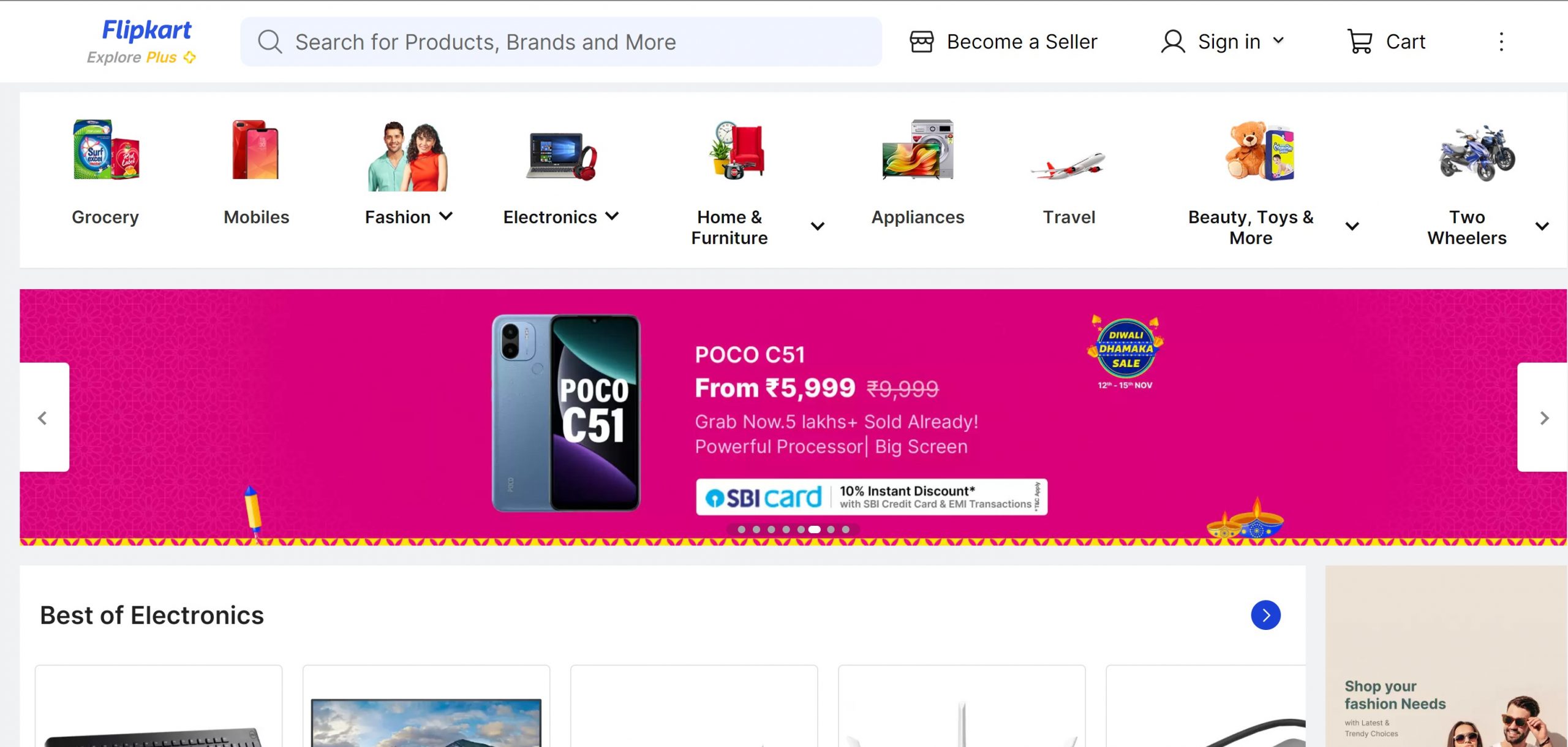Go to previous banner slide
1568x747 pixels.
tap(43, 418)
